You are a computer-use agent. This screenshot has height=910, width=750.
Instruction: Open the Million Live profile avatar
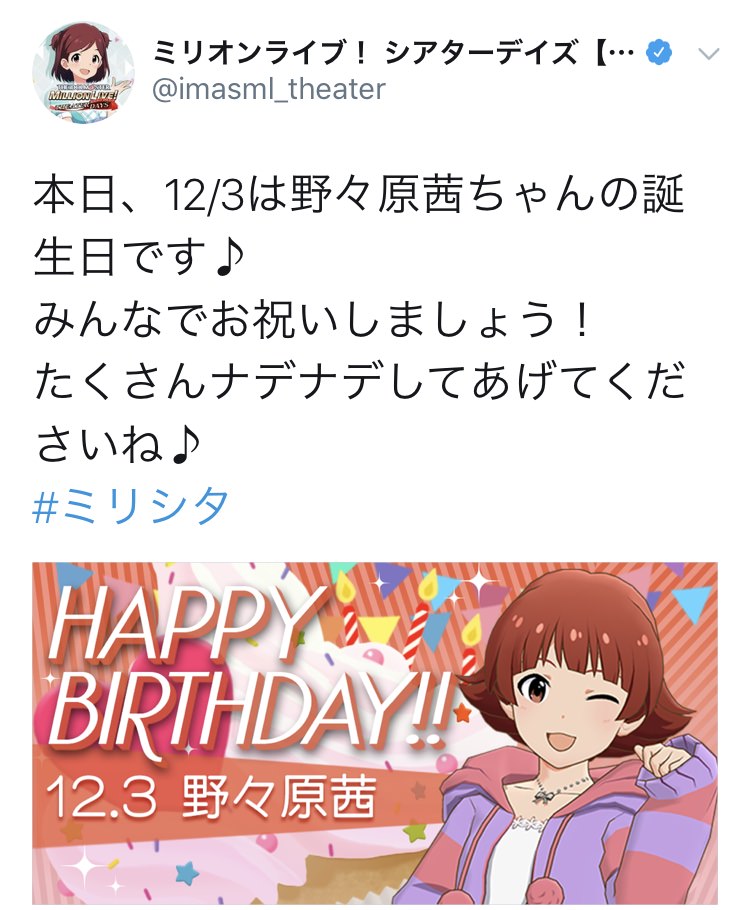click(83, 73)
